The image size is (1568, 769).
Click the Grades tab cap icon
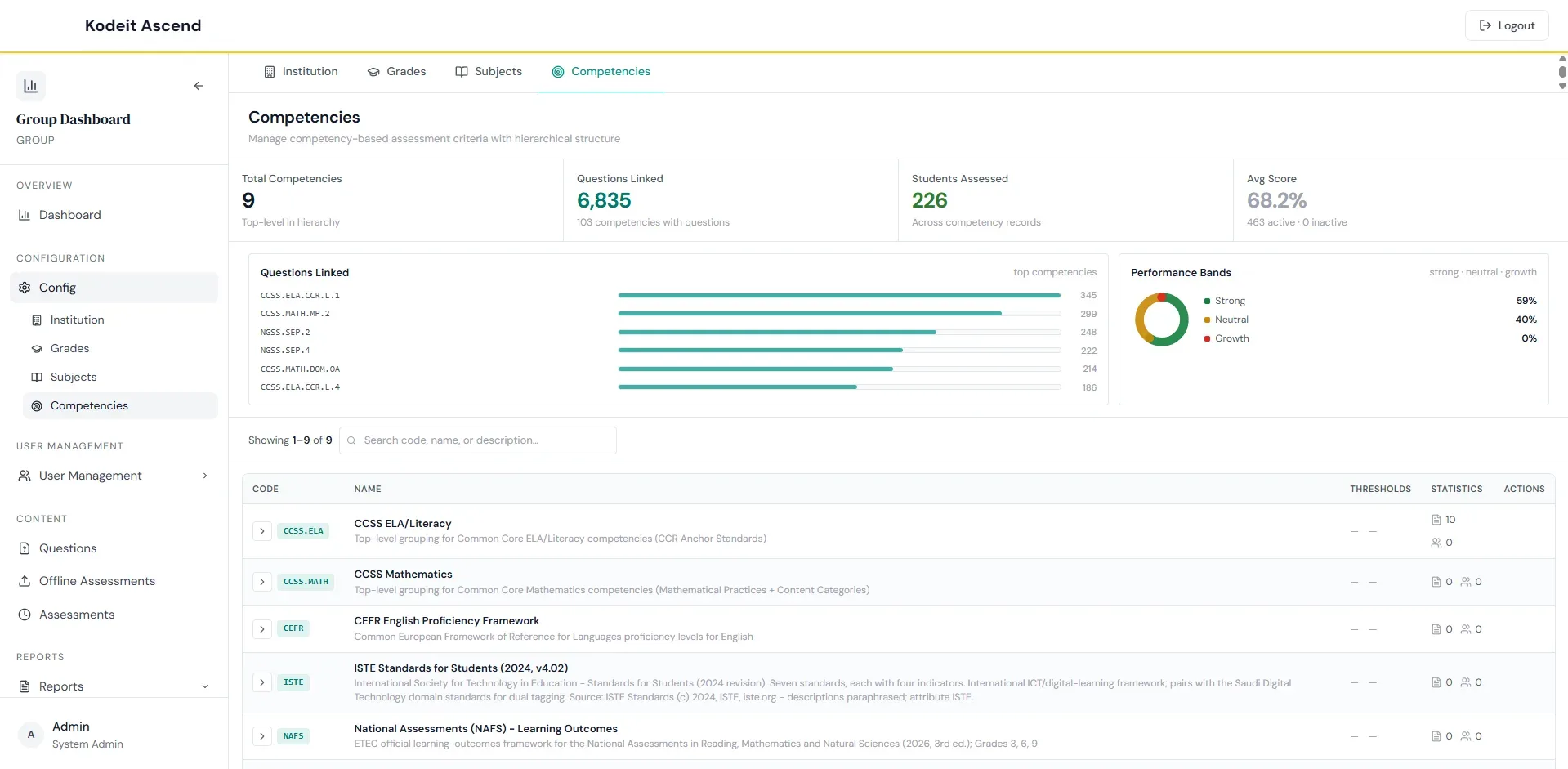[x=373, y=72]
